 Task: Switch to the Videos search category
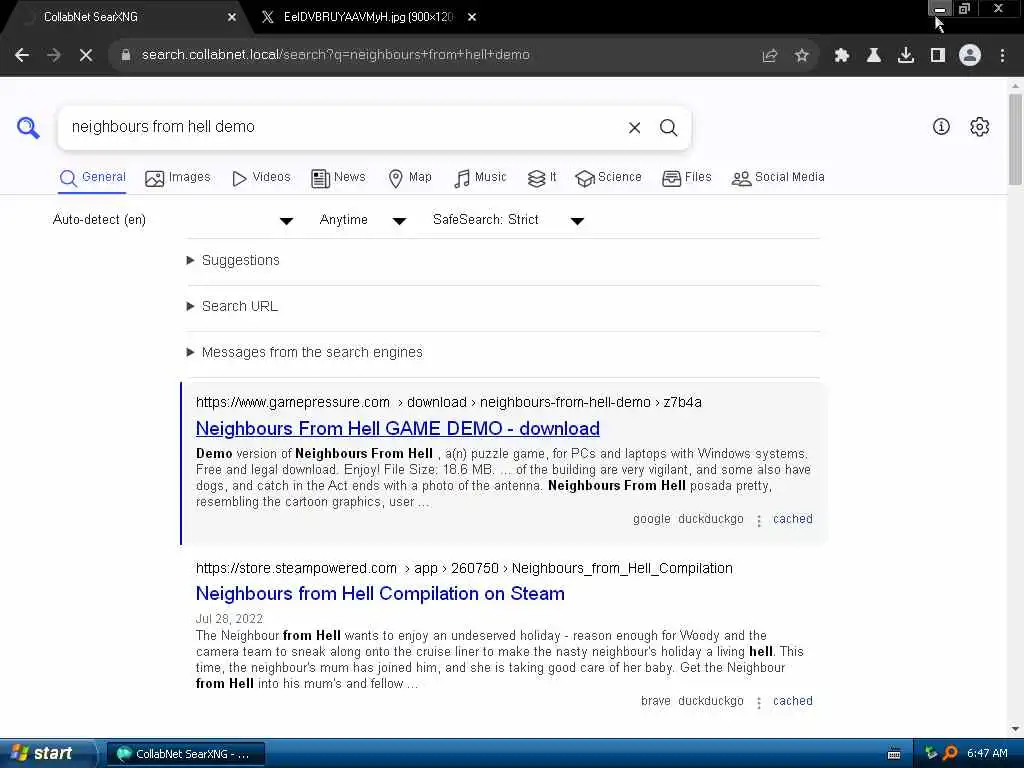(x=261, y=178)
